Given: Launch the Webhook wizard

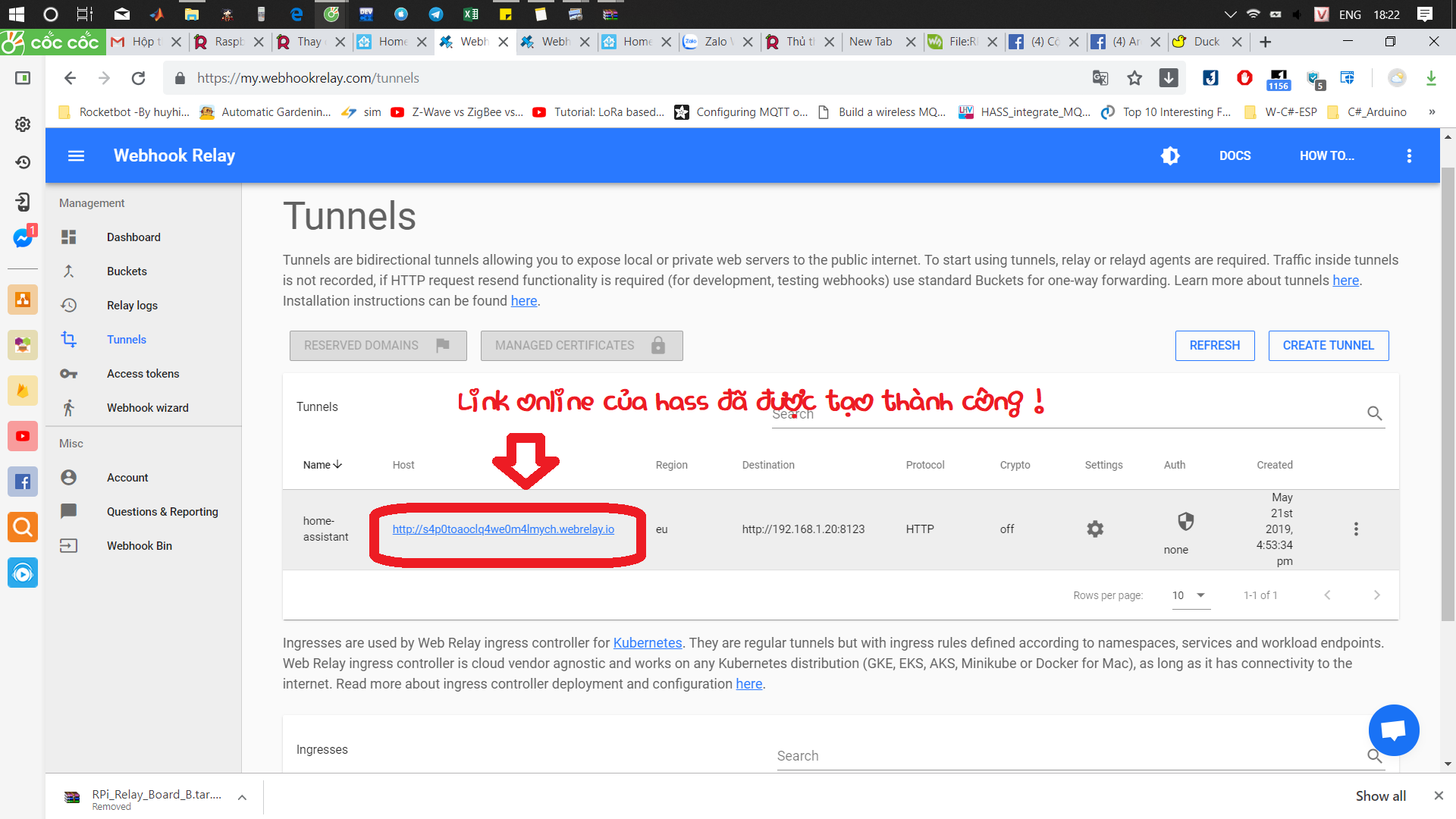Looking at the screenshot, I should [x=147, y=408].
